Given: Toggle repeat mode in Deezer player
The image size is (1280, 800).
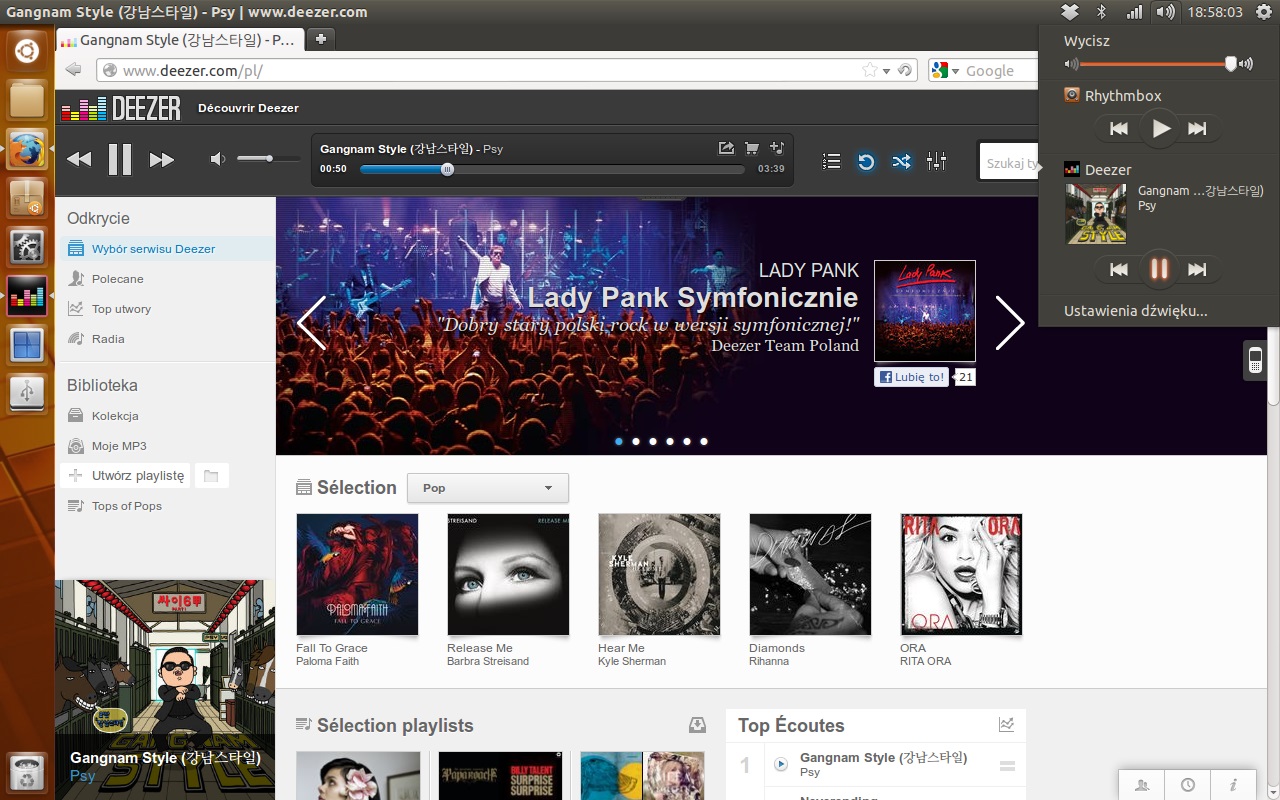Looking at the screenshot, I should click(866, 161).
